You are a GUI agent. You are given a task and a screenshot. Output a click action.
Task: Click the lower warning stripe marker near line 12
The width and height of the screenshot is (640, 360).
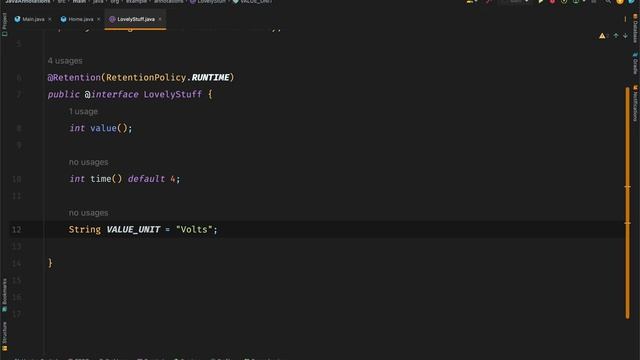(627, 223)
